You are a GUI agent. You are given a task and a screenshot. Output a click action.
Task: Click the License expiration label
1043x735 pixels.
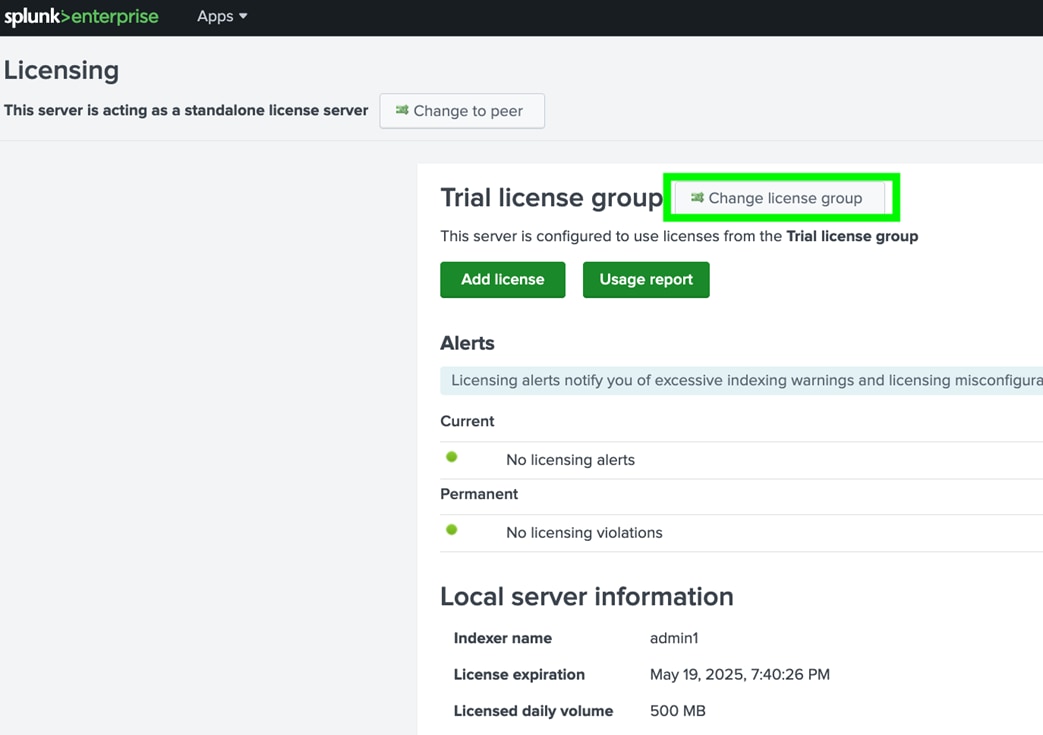point(519,674)
